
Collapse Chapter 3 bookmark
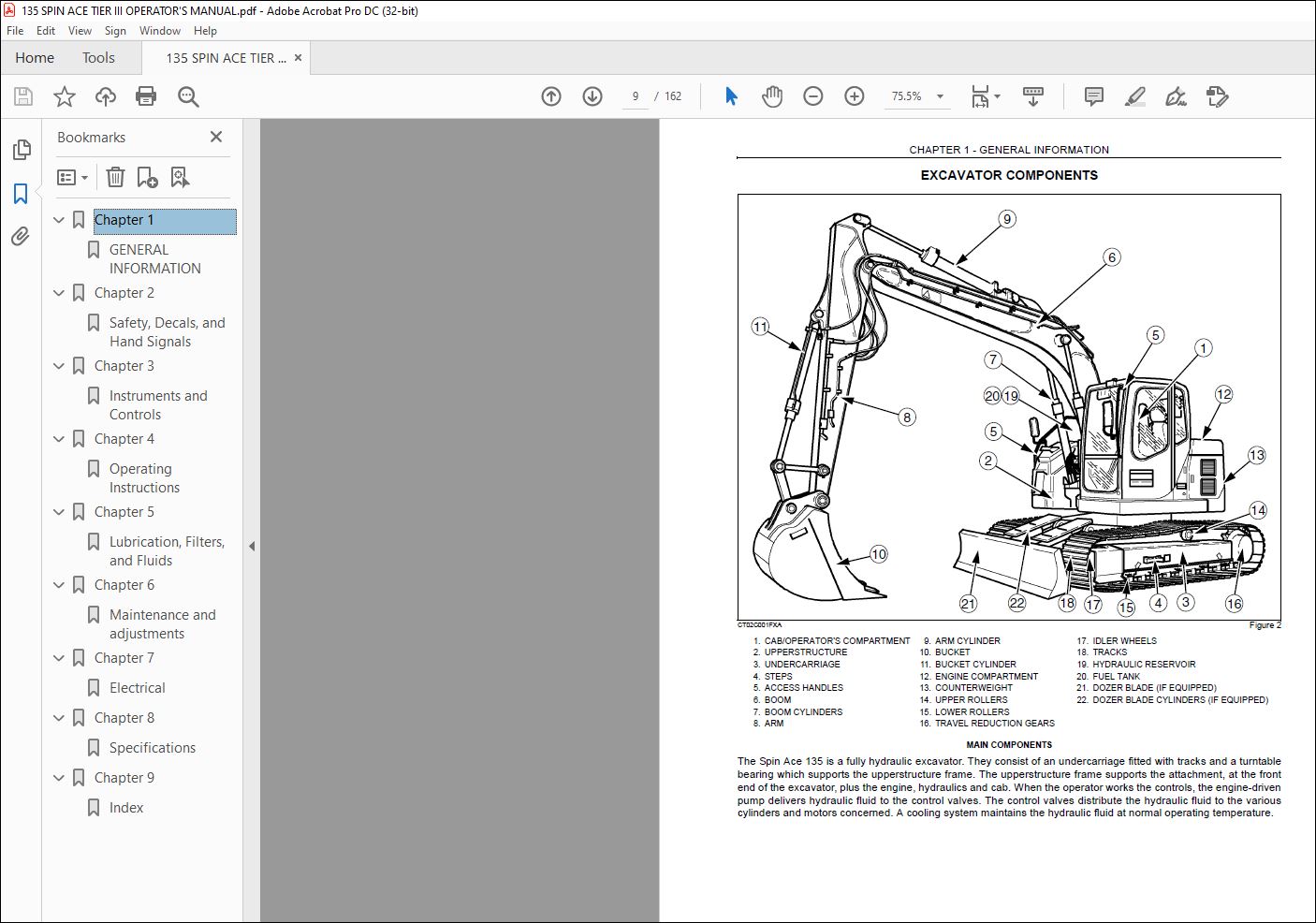point(59,366)
